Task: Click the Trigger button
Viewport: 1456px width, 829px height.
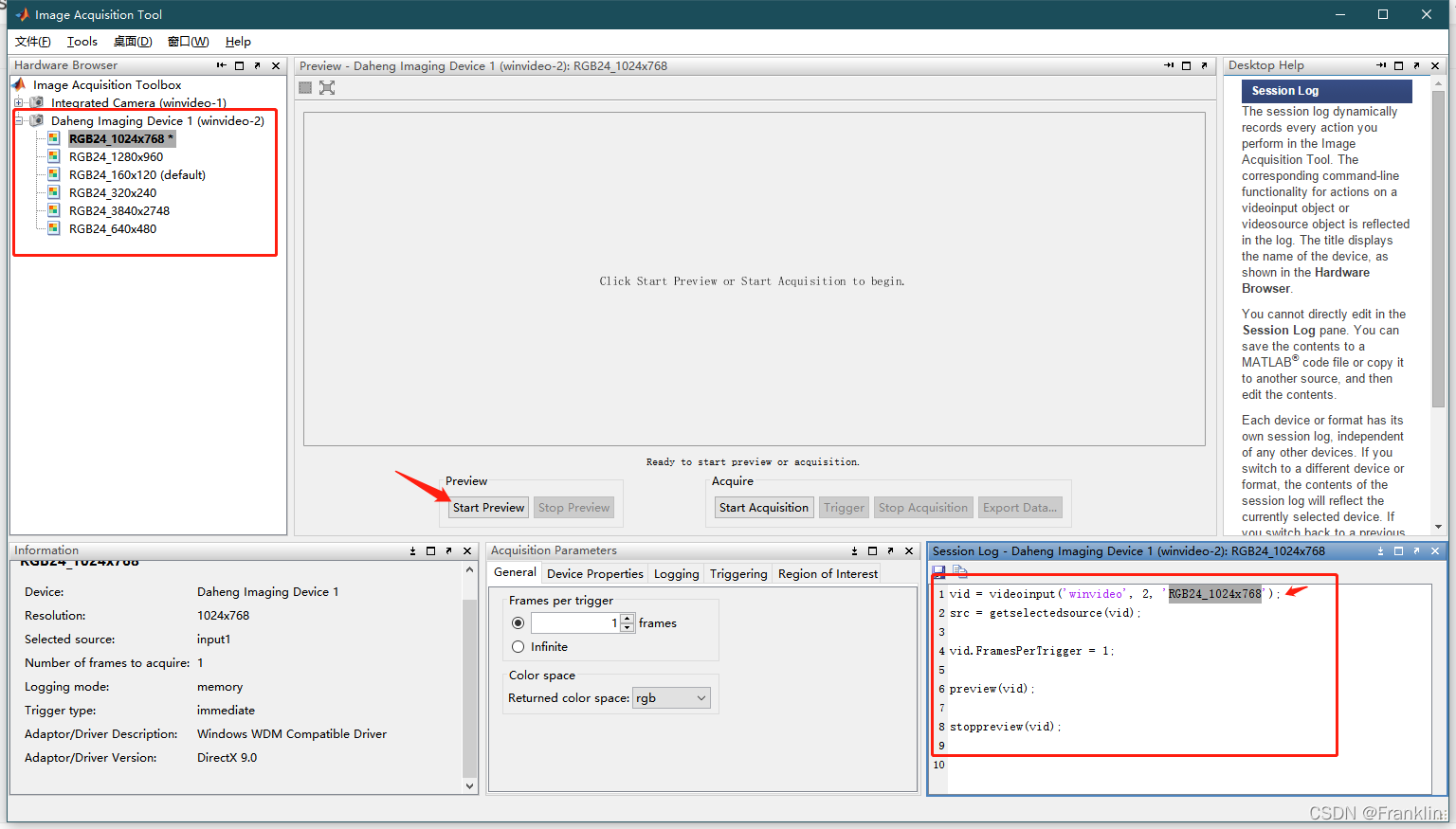Action: coord(844,508)
